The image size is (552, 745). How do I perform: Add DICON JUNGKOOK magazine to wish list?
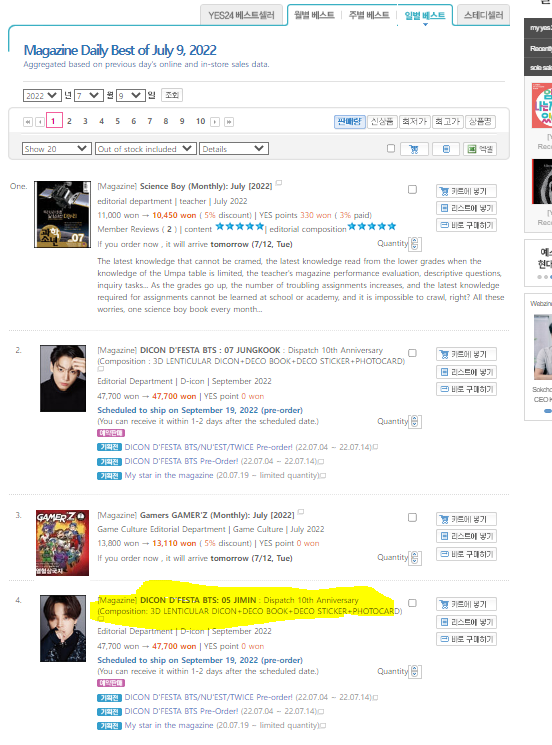pyautogui.click(x=466, y=372)
